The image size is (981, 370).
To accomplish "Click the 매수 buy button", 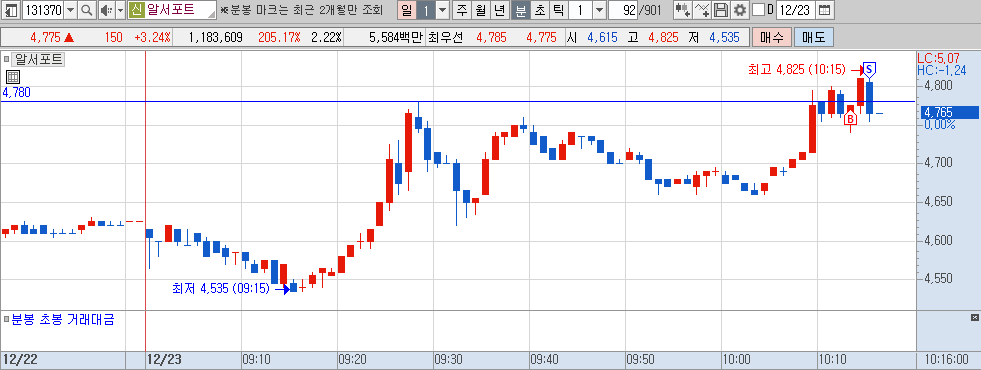I will [x=771, y=38].
